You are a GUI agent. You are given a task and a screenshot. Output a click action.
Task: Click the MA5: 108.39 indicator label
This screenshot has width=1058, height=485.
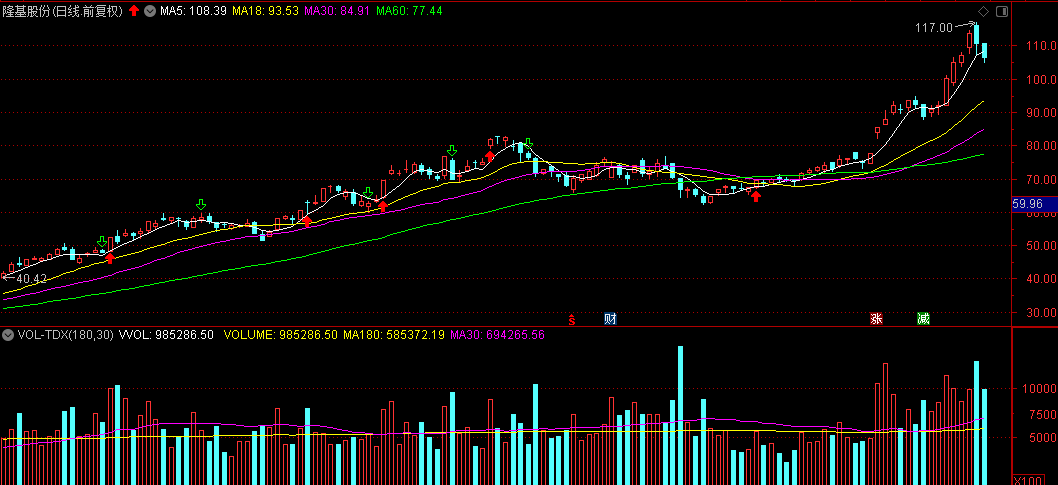coord(193,11)
